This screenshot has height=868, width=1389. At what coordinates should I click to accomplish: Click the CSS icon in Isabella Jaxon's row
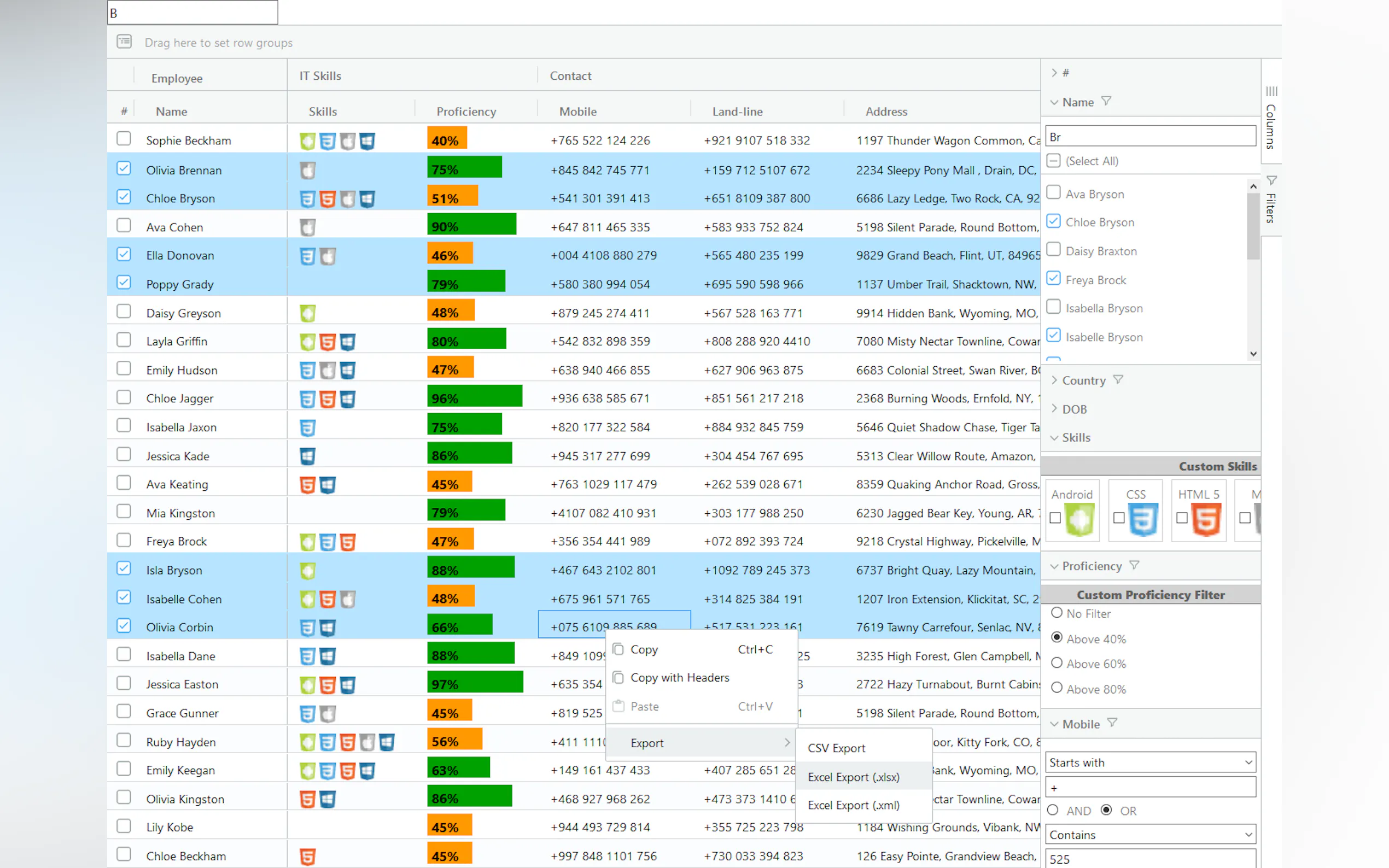point(308,427)
